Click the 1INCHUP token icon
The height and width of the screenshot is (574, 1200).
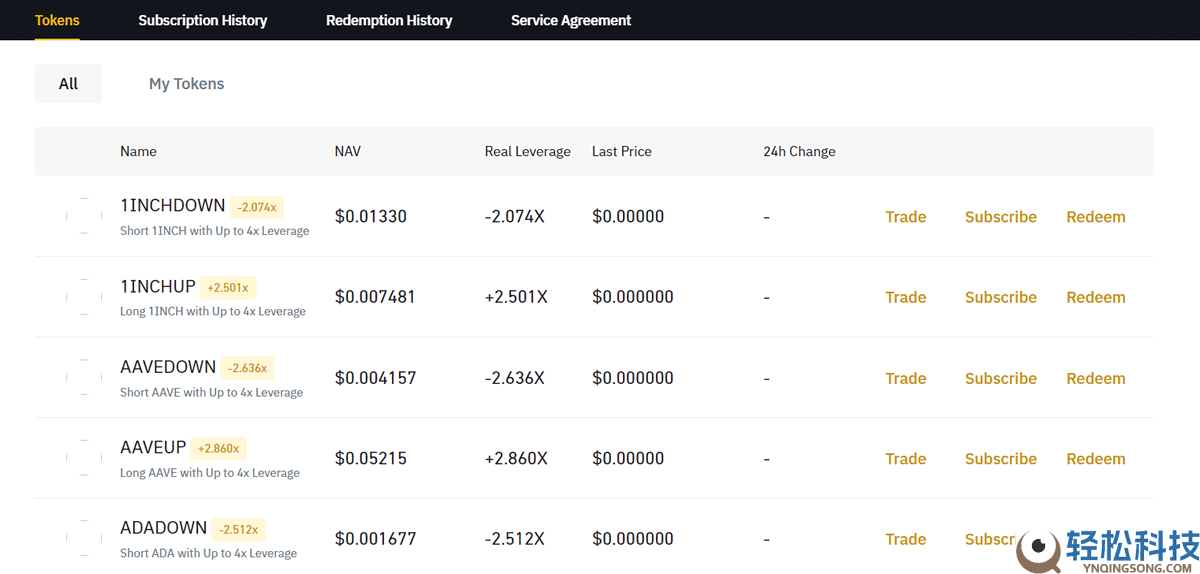click(84, 297)
